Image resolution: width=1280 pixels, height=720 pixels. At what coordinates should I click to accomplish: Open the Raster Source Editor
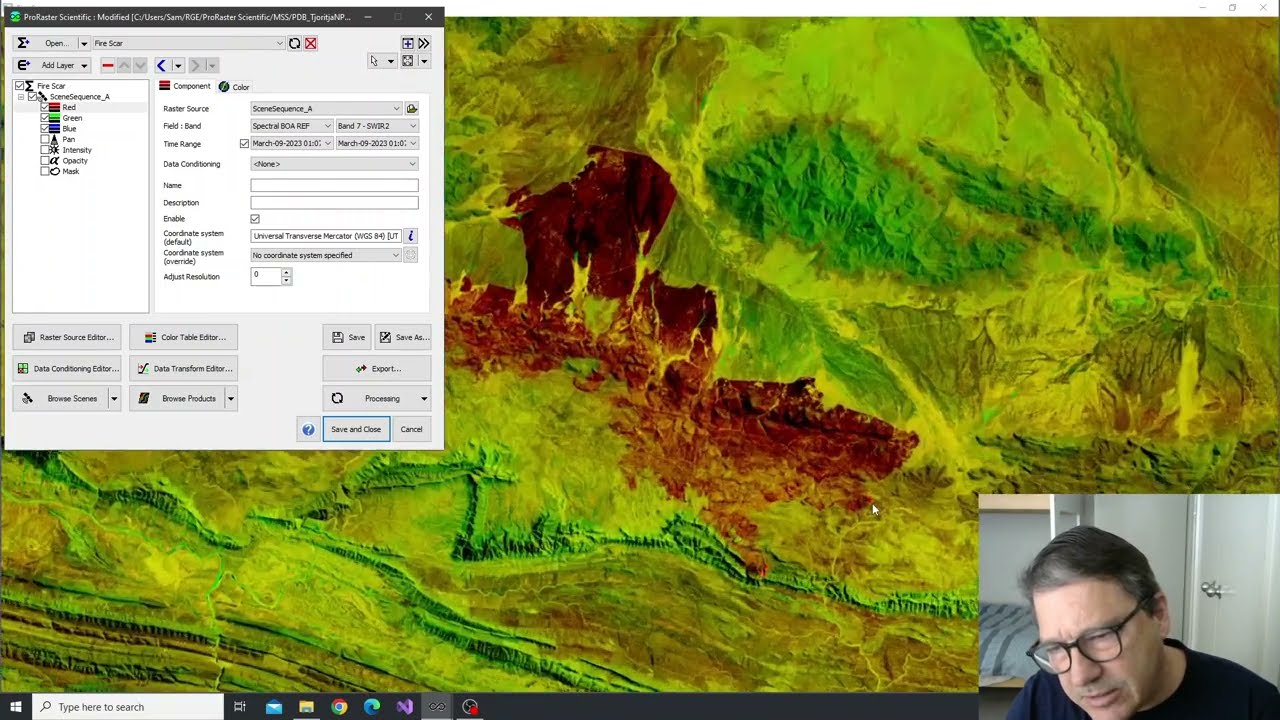pyautogui.click(x=67, y=337)
